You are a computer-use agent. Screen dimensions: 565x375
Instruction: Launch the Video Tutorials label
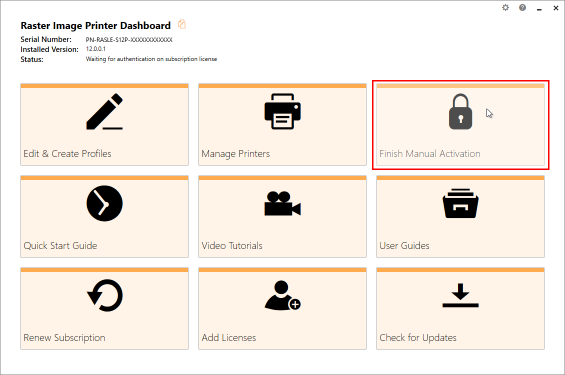tap(232, 246)
